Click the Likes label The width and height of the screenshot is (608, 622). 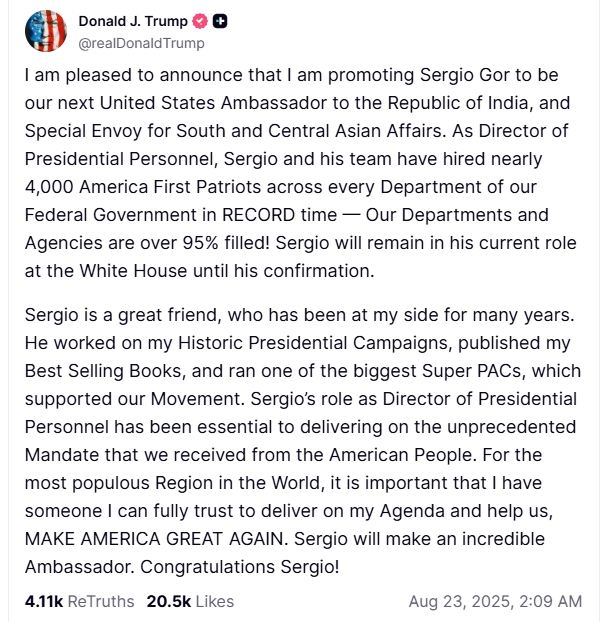tap(214, 601)
